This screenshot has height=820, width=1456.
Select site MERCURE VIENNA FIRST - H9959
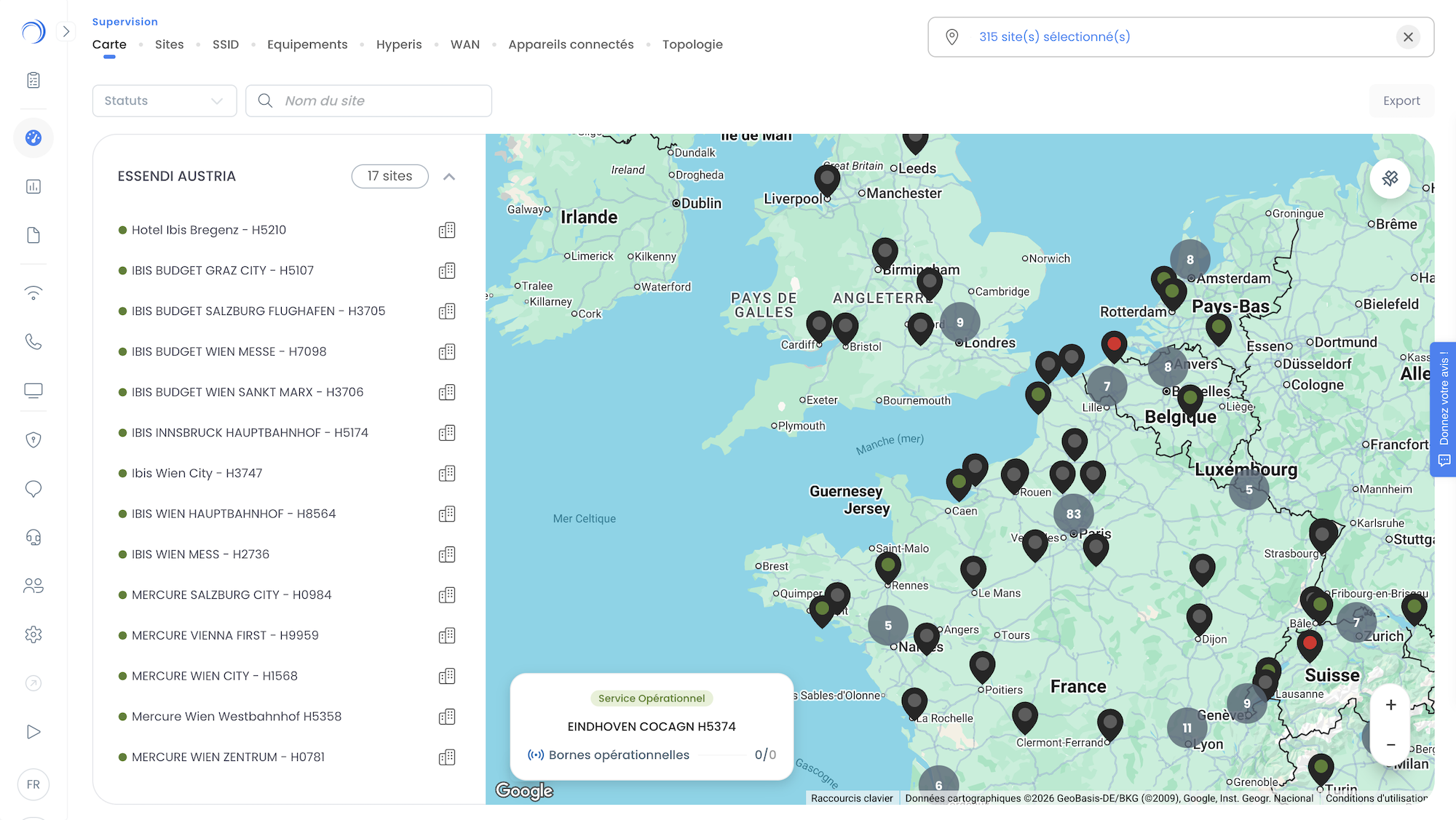225,635
